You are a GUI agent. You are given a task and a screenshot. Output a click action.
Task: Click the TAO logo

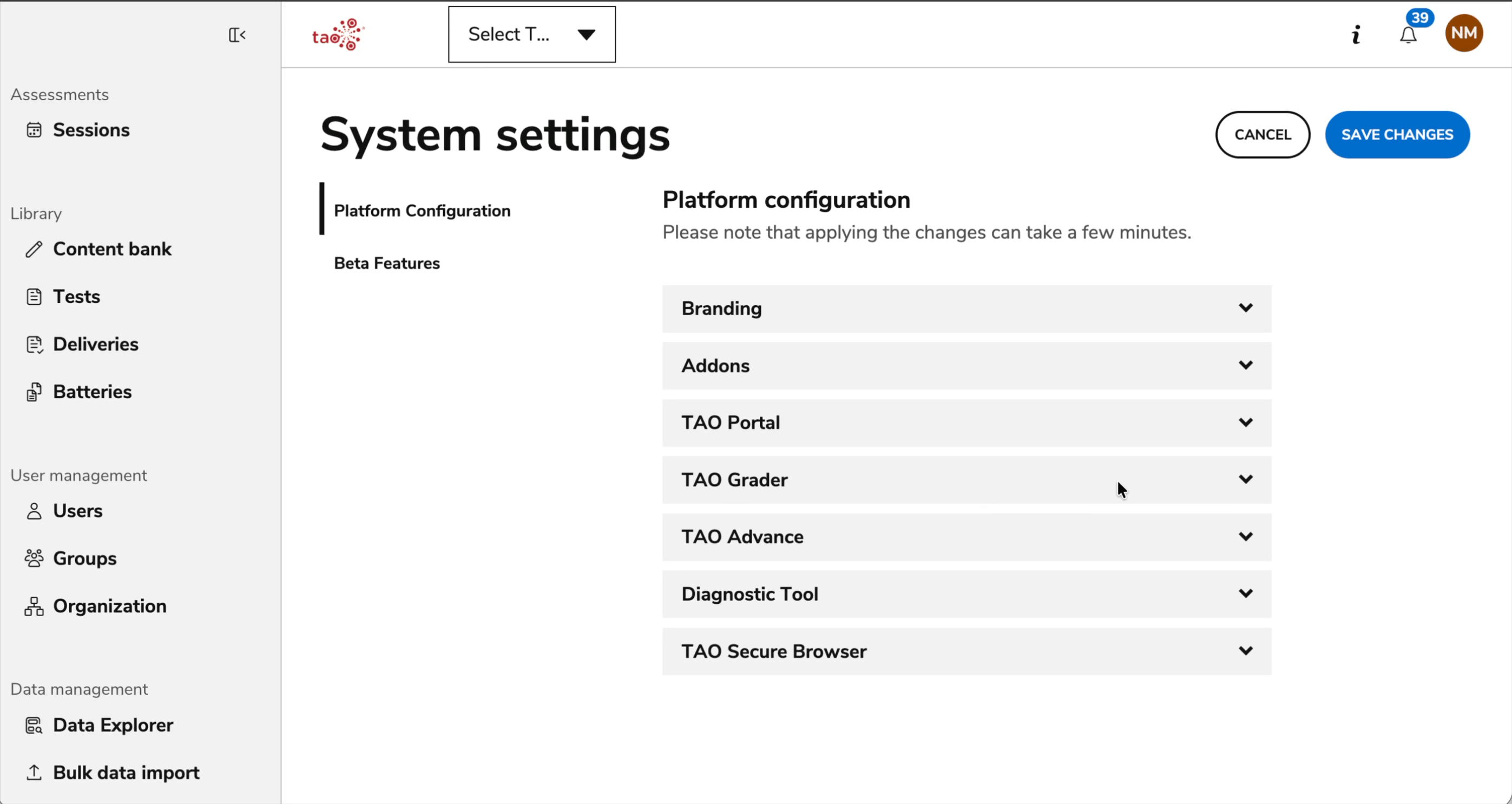tap(339, 35)
